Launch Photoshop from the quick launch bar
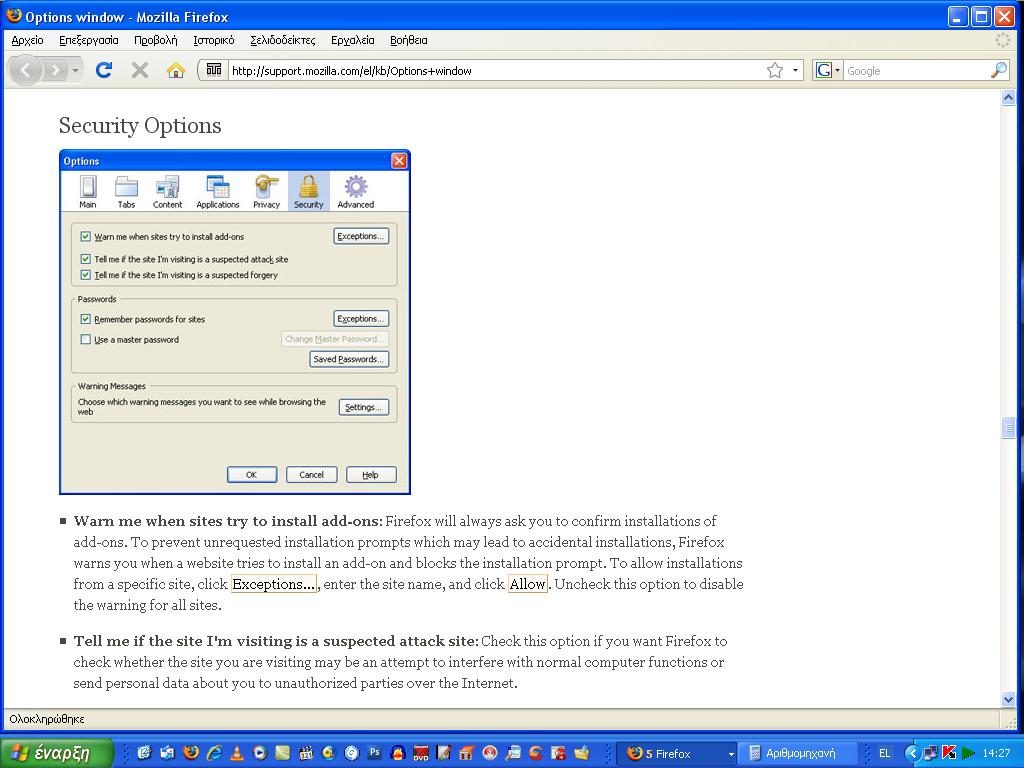1024x768 pixels. (x=374, y=752)
